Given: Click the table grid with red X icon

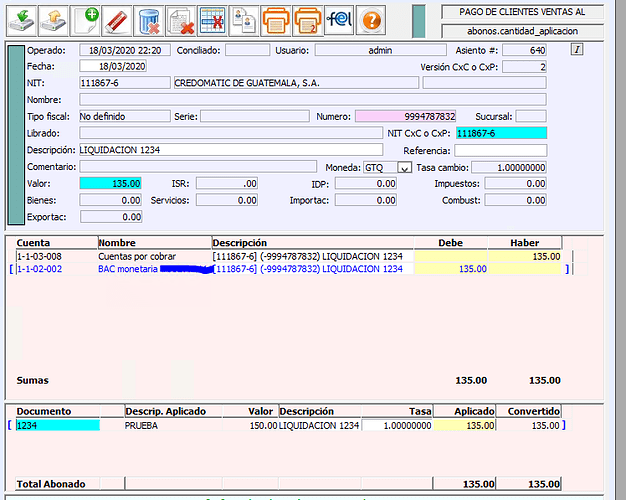Looking at the screenshot, I should 211,18.
